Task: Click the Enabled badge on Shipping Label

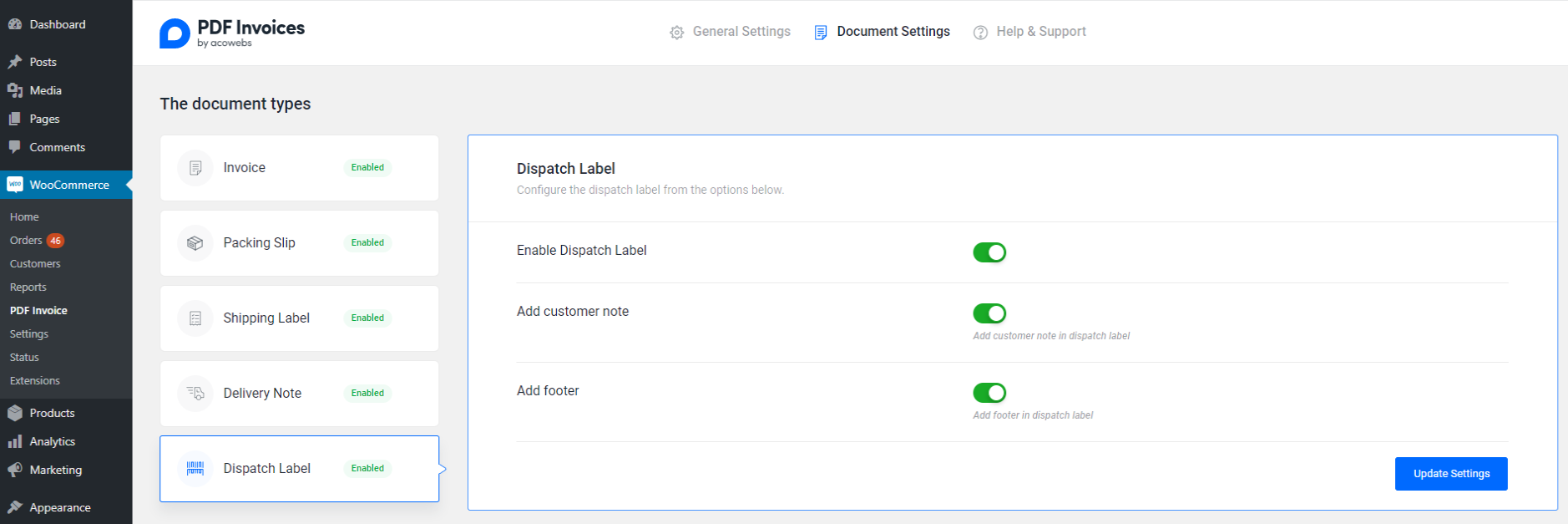Action: [x=367, y=318]
